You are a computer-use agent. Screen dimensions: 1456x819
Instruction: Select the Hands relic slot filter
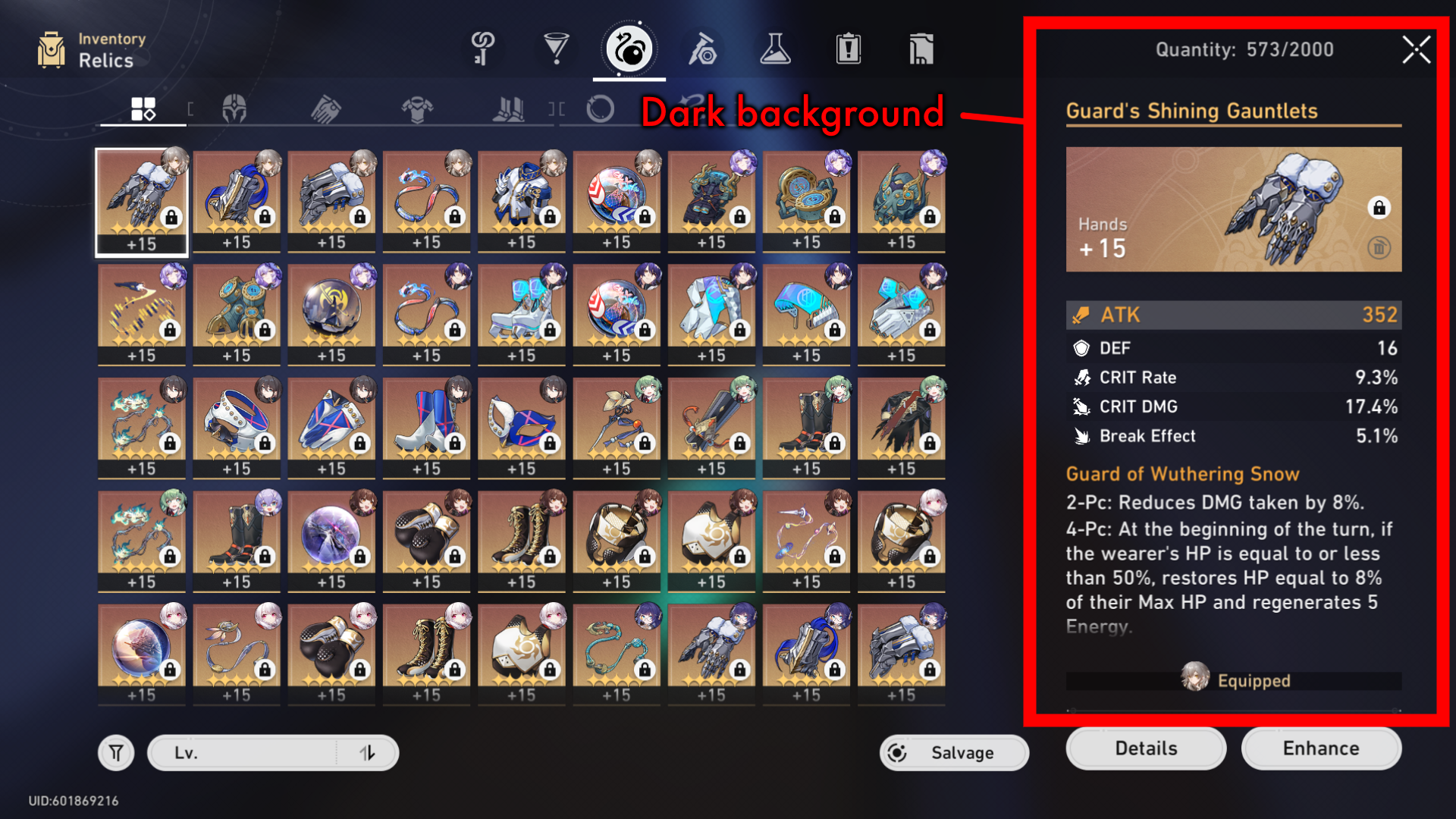[x=326, y=109]
